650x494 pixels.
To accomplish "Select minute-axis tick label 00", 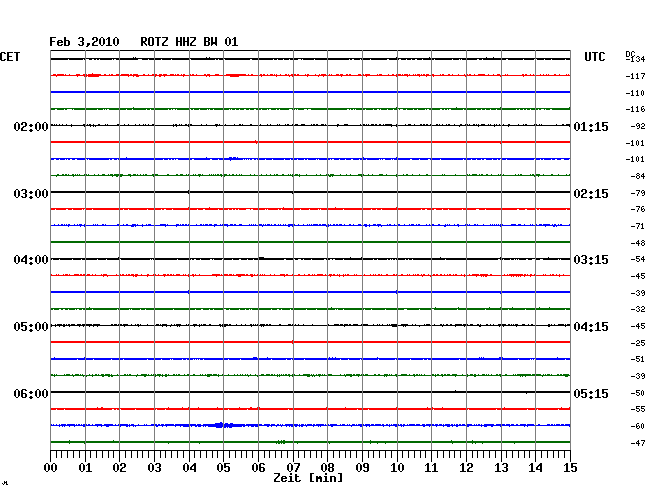I will pyautogui.click(x=51, y=467).
